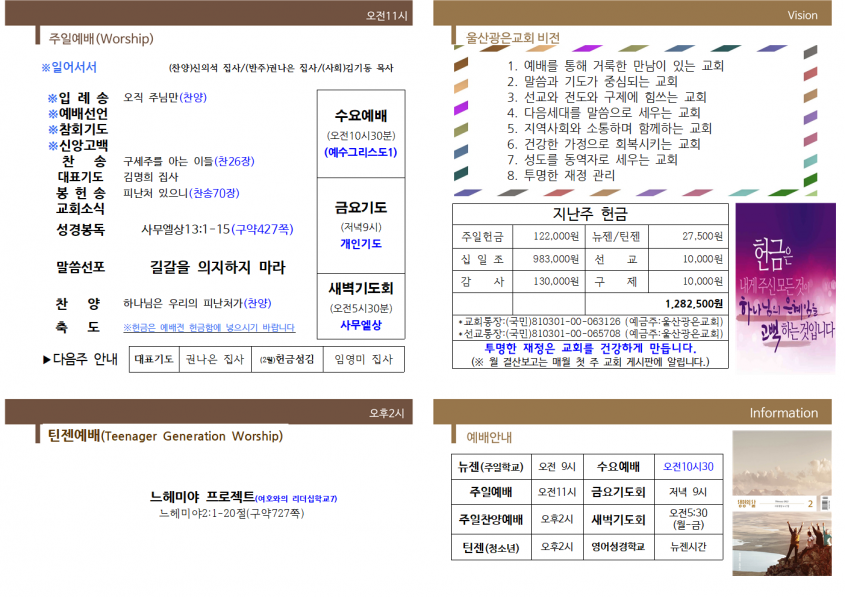Image resolution: width=845 pixels, height=597 pixels.
Task: Click the 금요기도 box
Action: pos(361,225)
